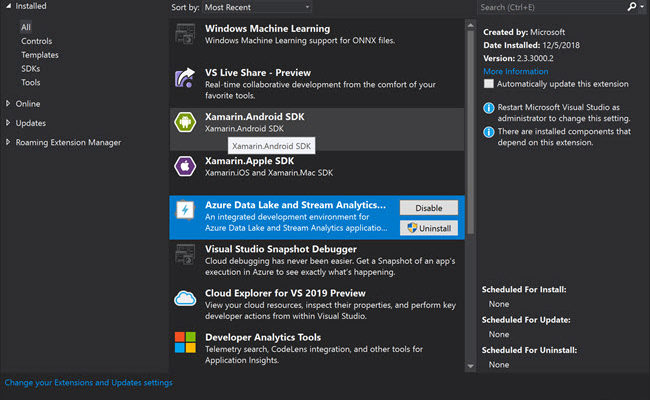
Task: Click the Xamarin.Apple SDK hexagon icon
Action: [x=185, y=166]
